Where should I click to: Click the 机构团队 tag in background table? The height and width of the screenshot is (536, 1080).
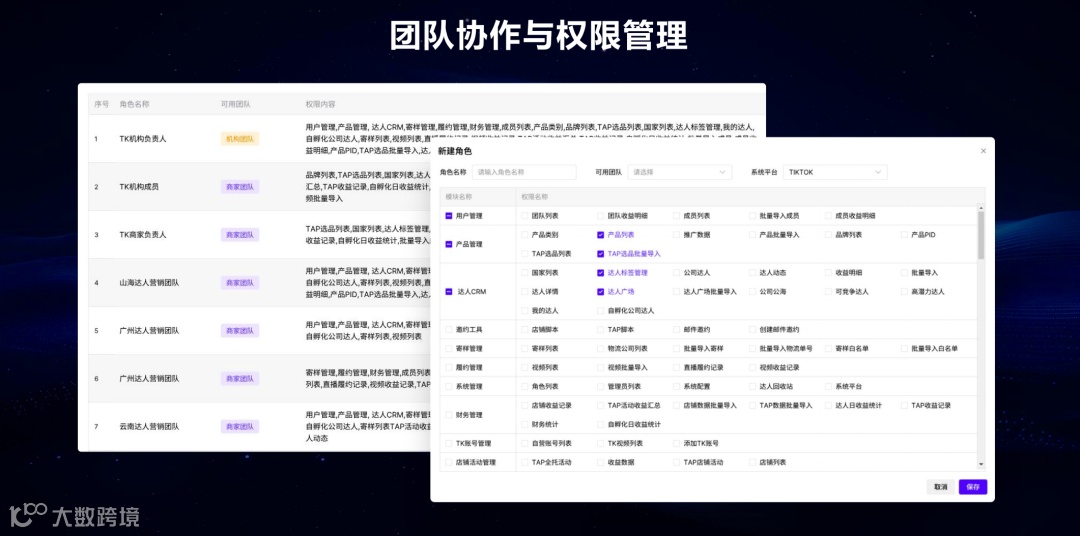(240, 138)
